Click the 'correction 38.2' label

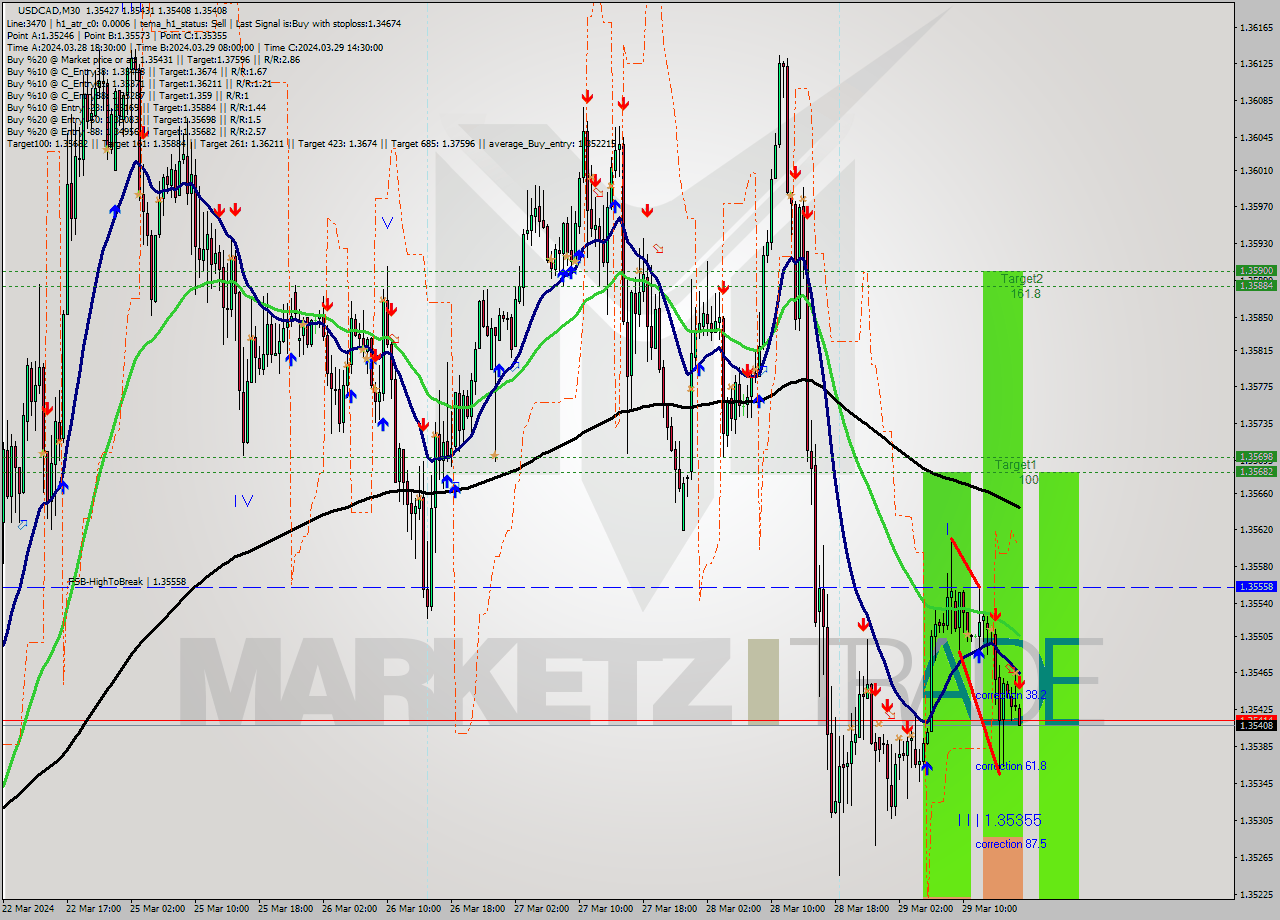(x=1011, y=694)
